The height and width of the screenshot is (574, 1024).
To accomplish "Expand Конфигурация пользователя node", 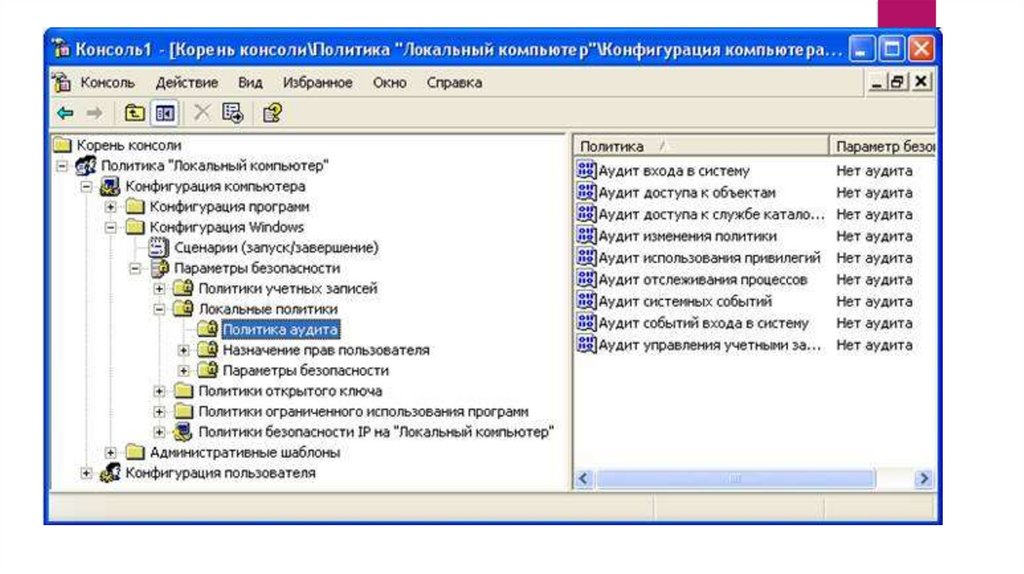I will pyautogui.click(x=86, y=473).
